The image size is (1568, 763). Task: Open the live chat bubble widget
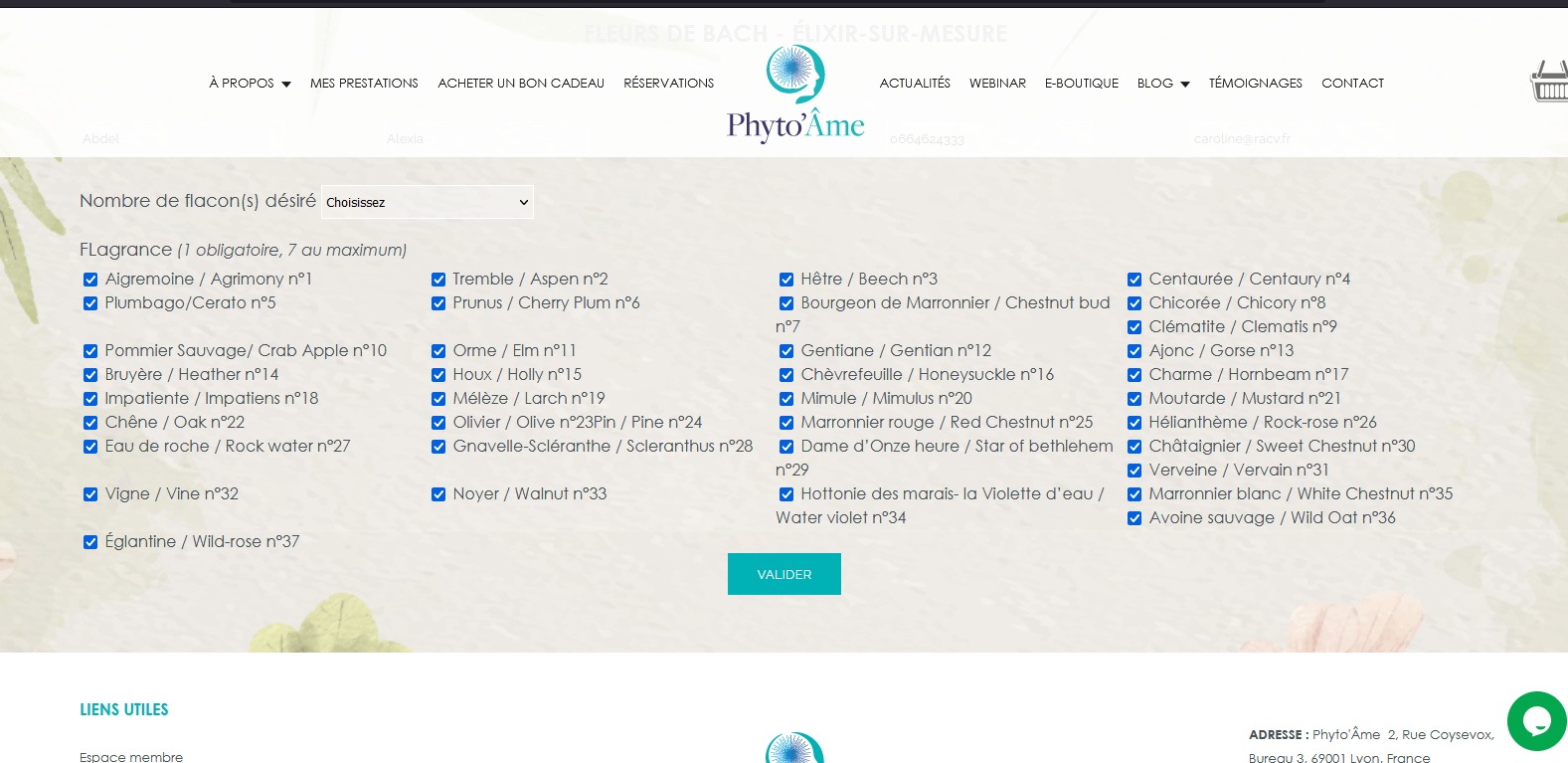(1536, 721)
